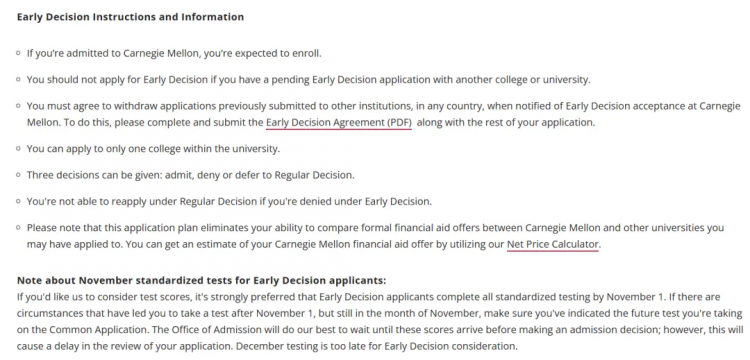
Task: Click the sentence "you're expected to enroll"
Action: coord(263,53)
